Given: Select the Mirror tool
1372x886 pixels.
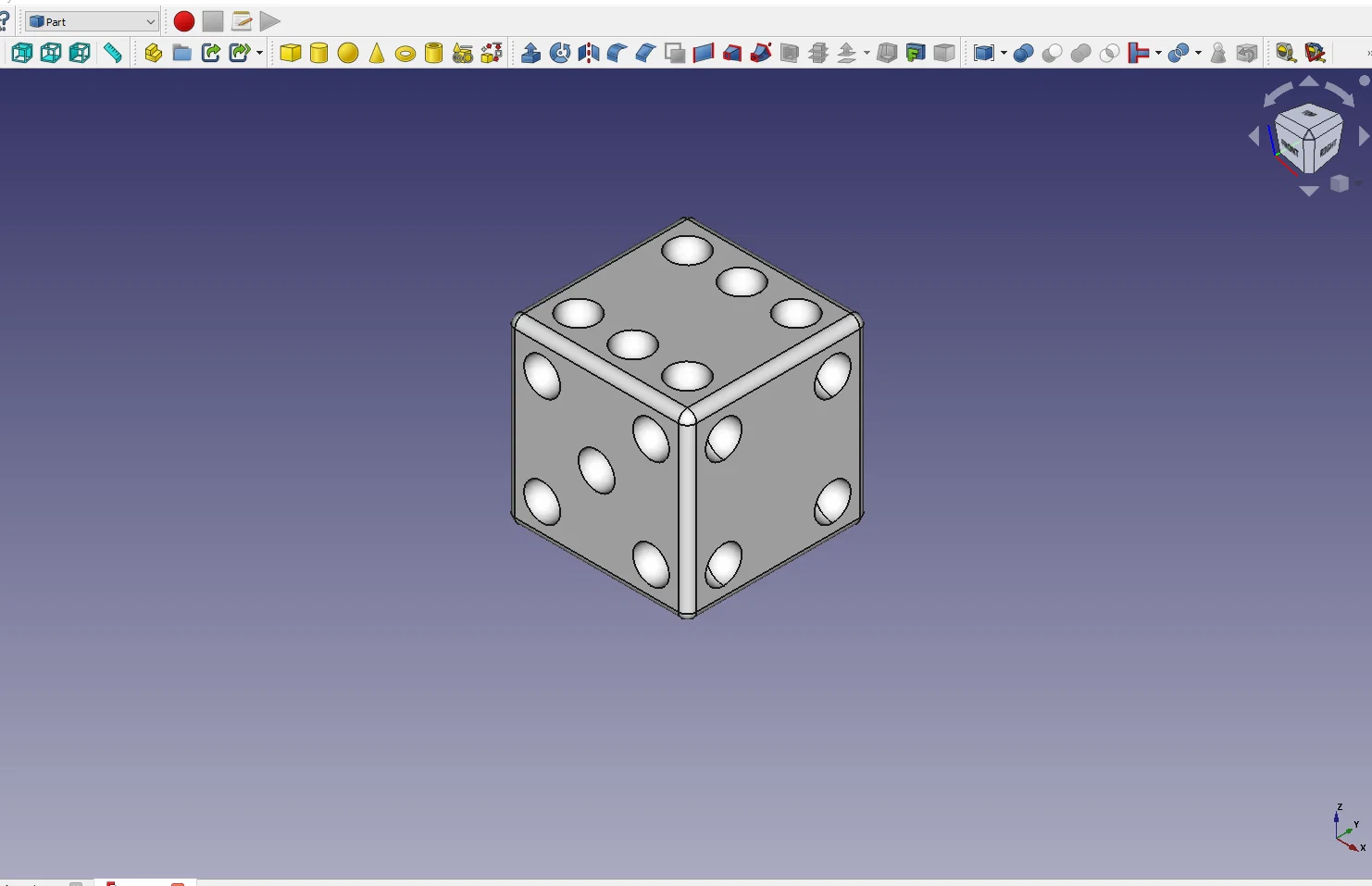Looking at the screenshot, I should tap(589, 53).
